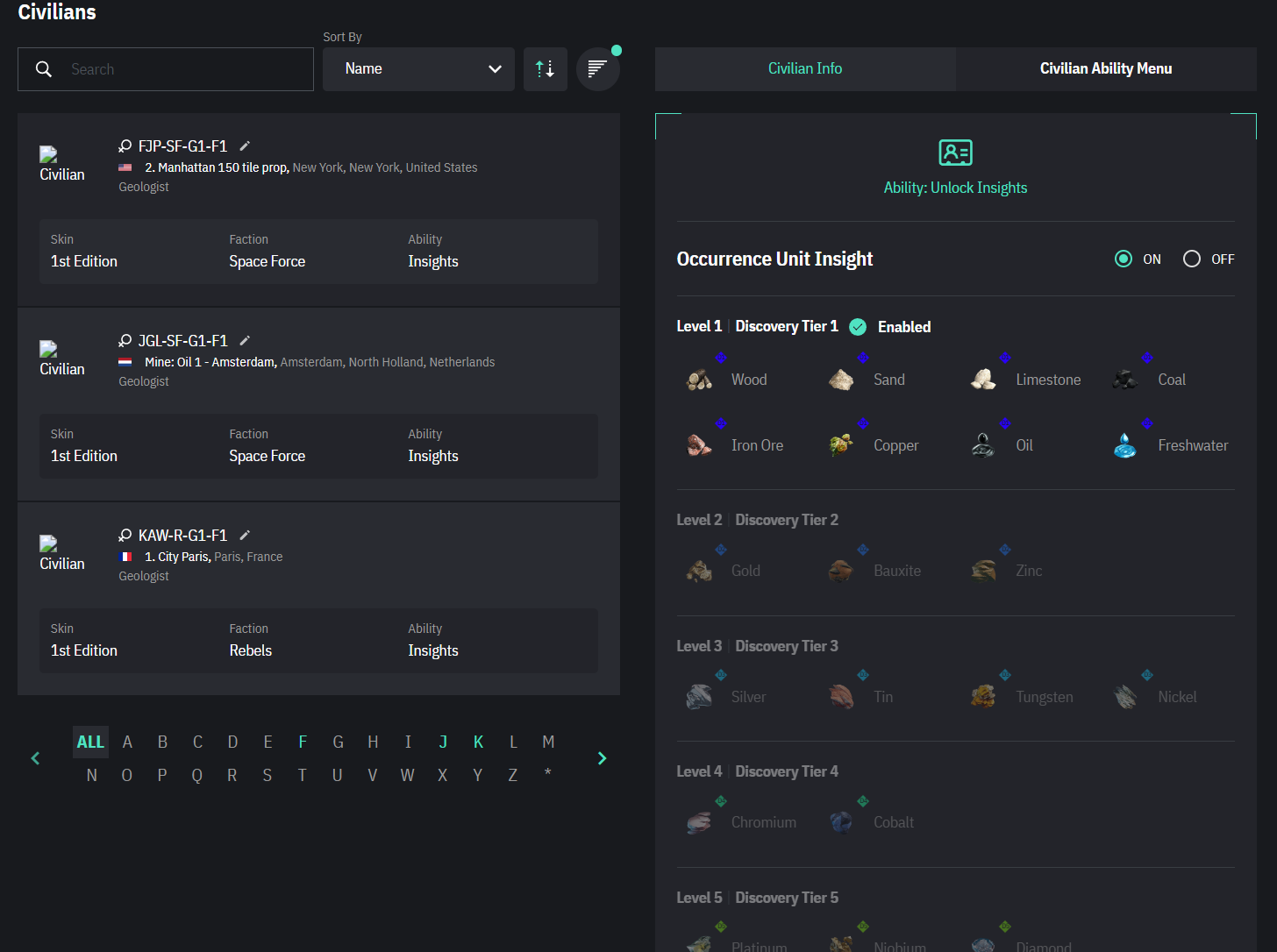Click the edit pencil next to JGL-SF-G1-F1
The image size is (1277, 952).
[246, 340]
